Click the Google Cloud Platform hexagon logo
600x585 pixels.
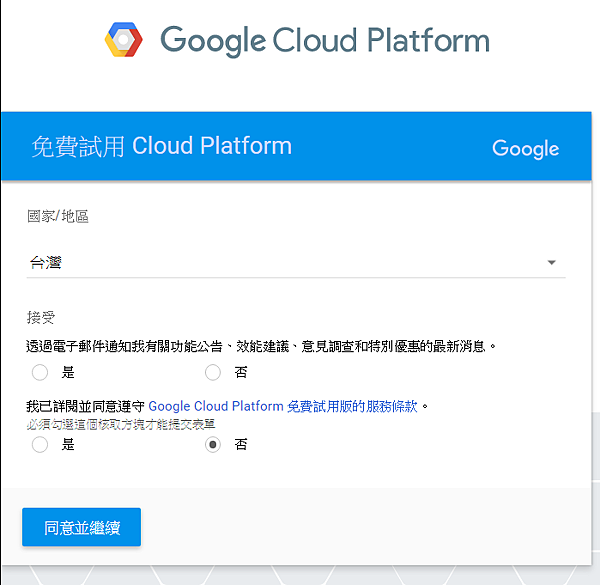point(125,40)
